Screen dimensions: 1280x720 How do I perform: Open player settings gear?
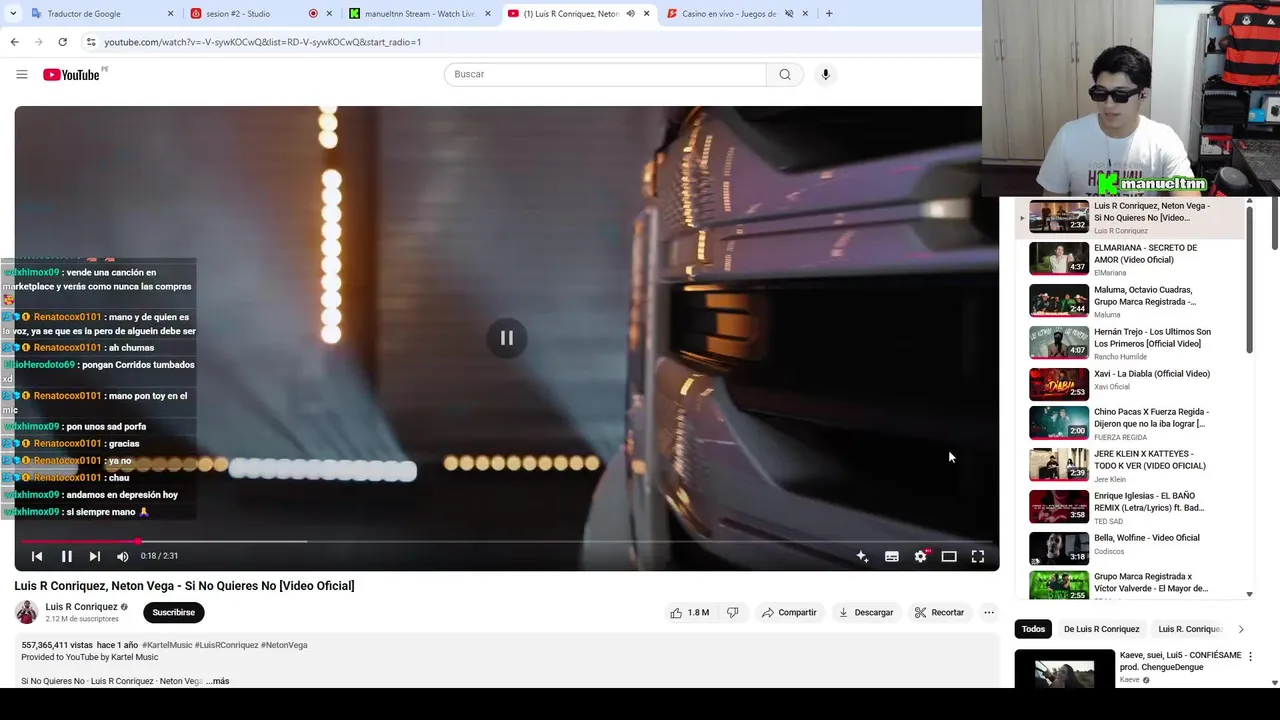pyautogui.click(x=920, y=556)
